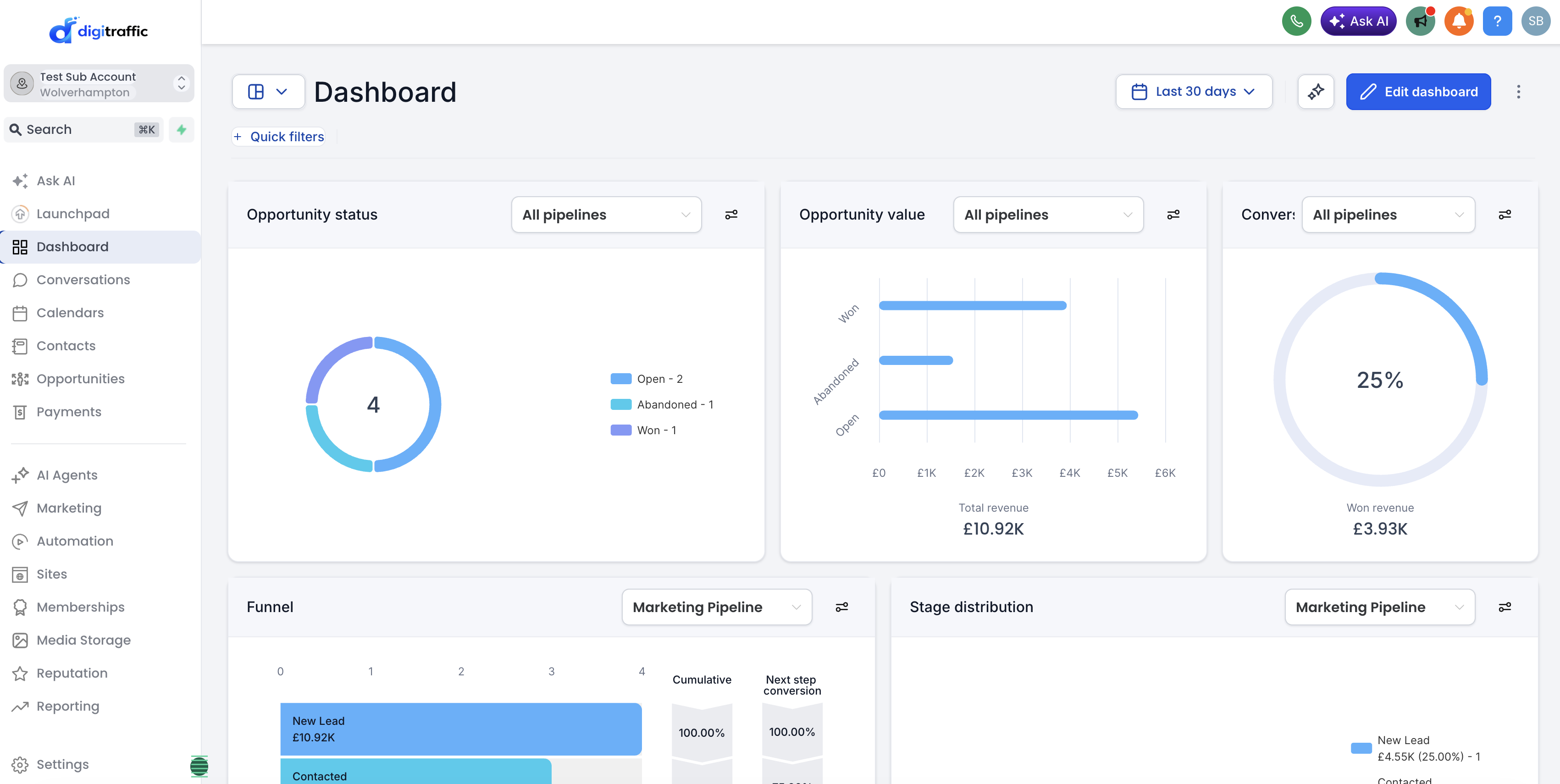Click the 25% conversion rate gauge

click(1380, 380)
